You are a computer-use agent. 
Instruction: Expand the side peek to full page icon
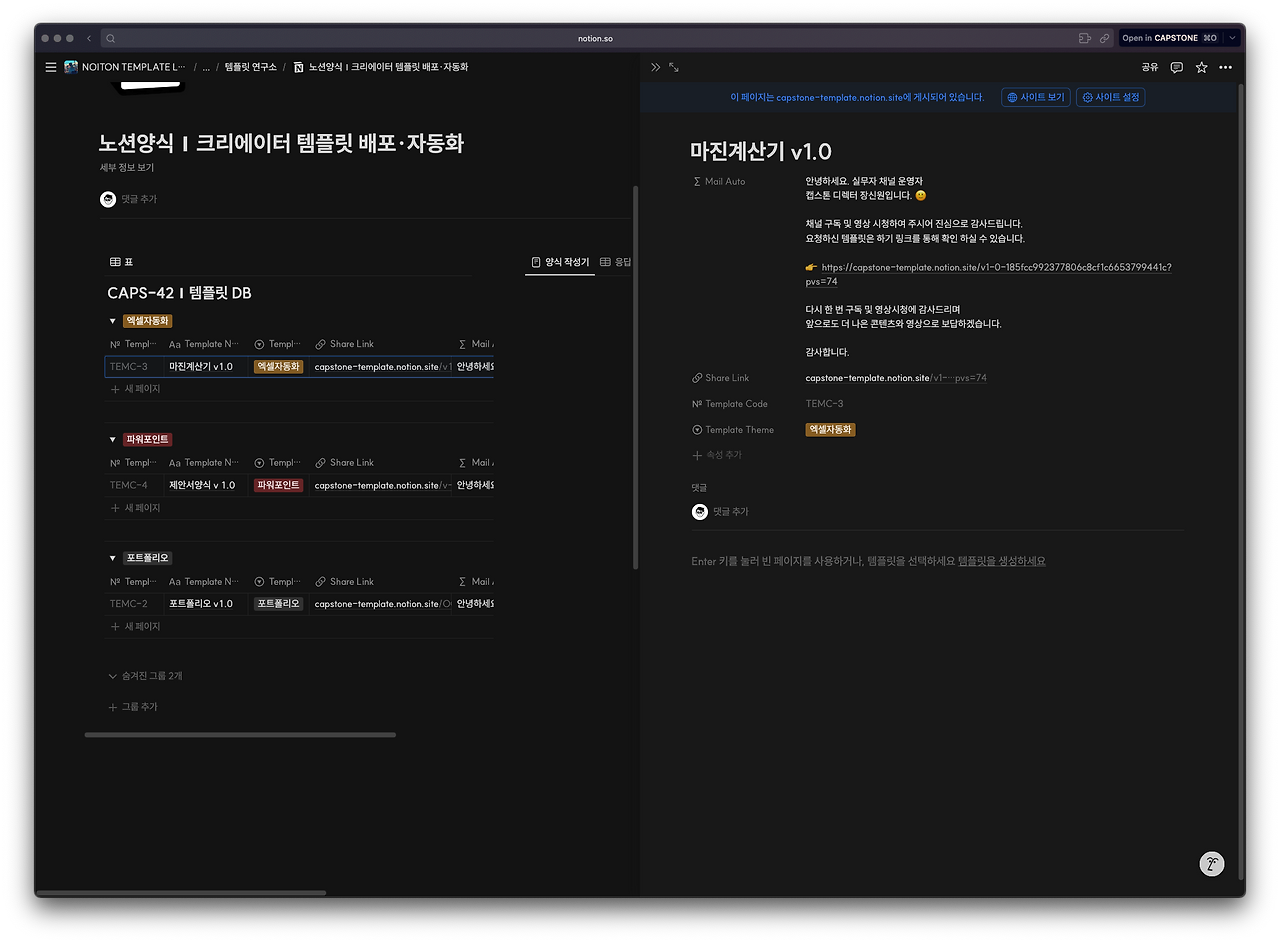(673, 67)
